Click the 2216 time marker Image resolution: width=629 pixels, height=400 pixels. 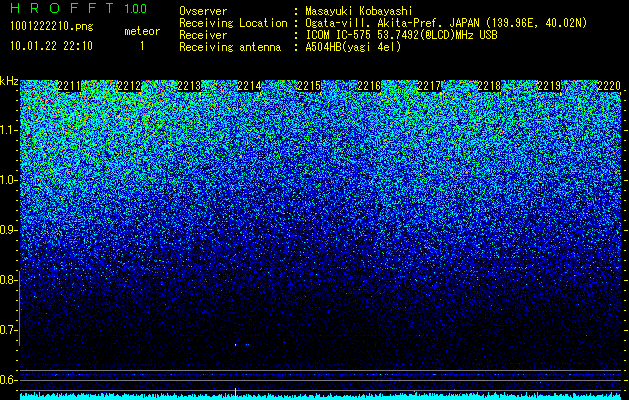[369, 86]
